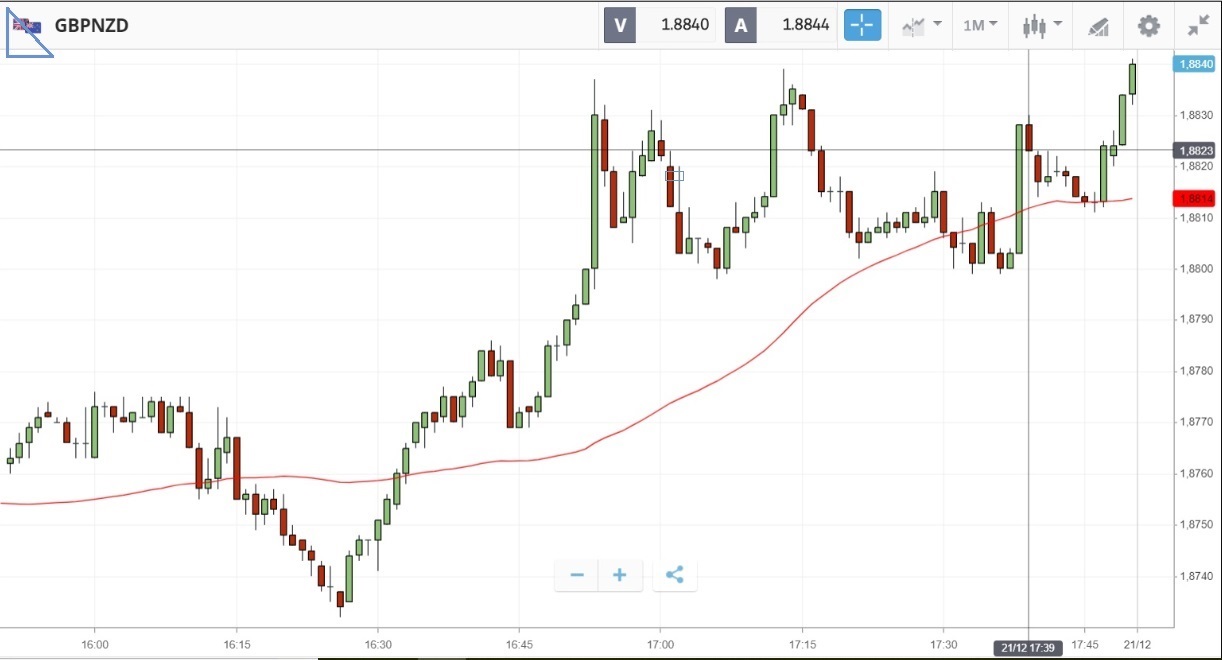Click the collapse chart arrows icon

point(1198,25)
